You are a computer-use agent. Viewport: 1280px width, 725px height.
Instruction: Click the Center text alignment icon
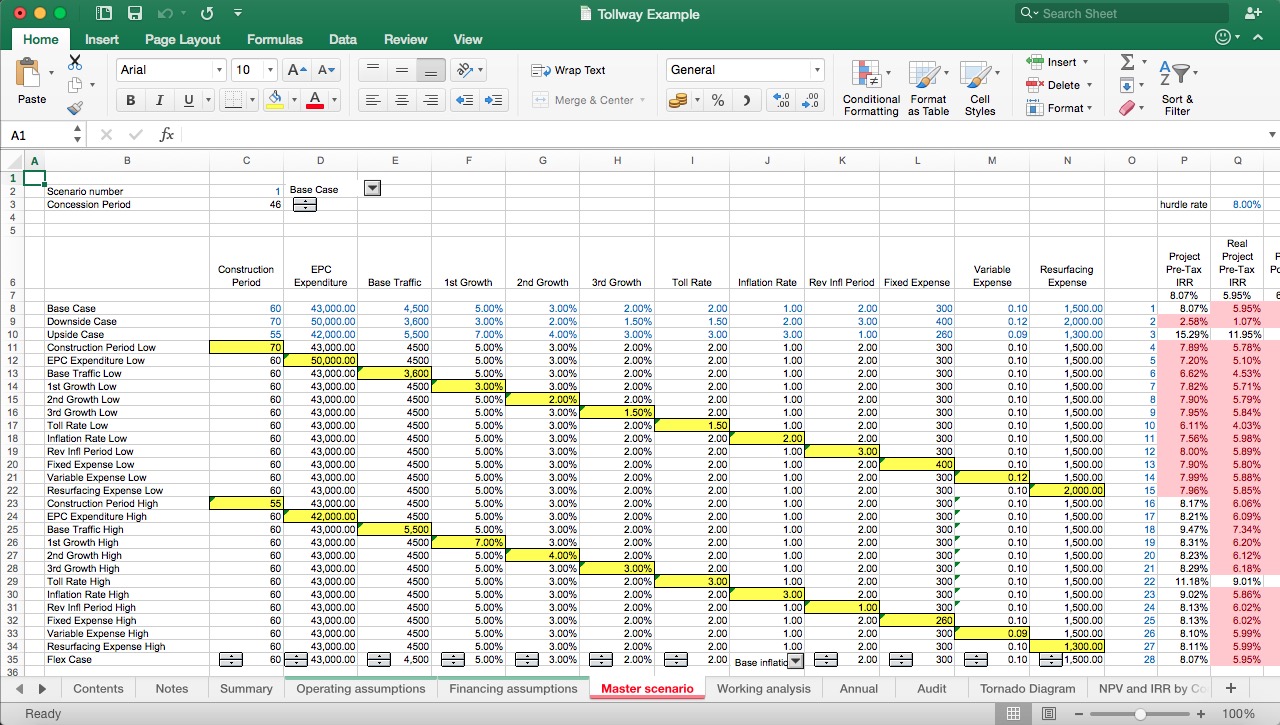pos(402,100)
